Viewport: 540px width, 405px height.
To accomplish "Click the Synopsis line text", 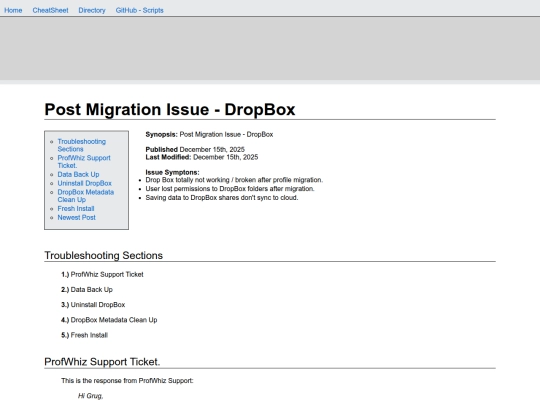I will [209, 134].
